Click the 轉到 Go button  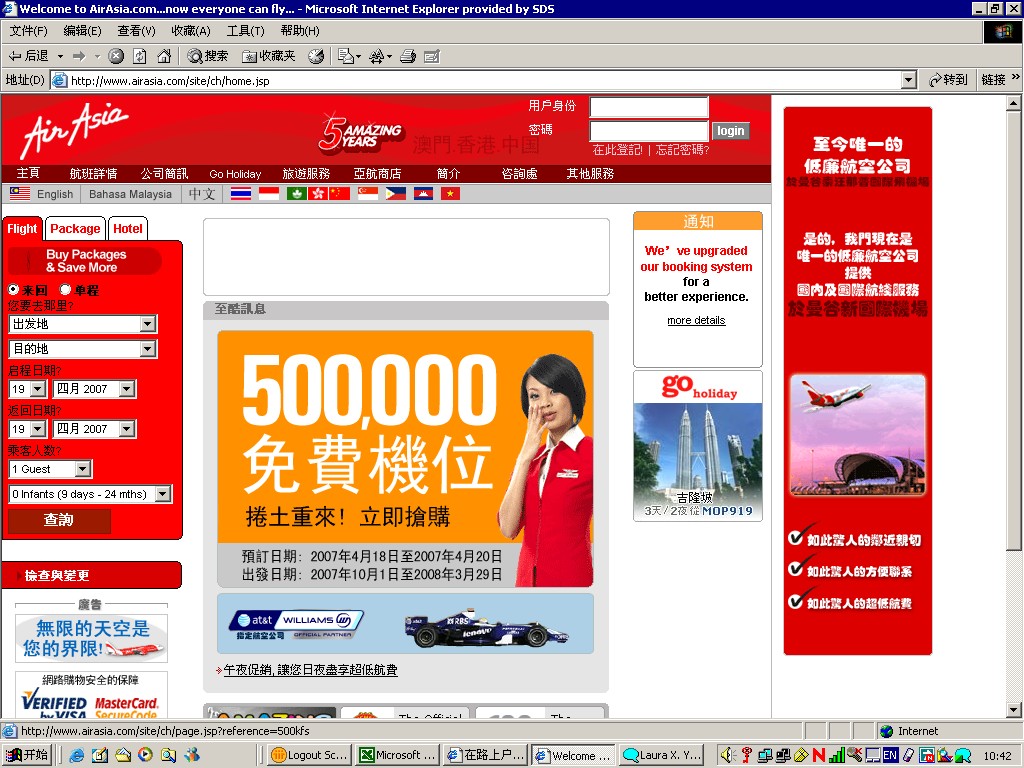(x=948, y=80)
